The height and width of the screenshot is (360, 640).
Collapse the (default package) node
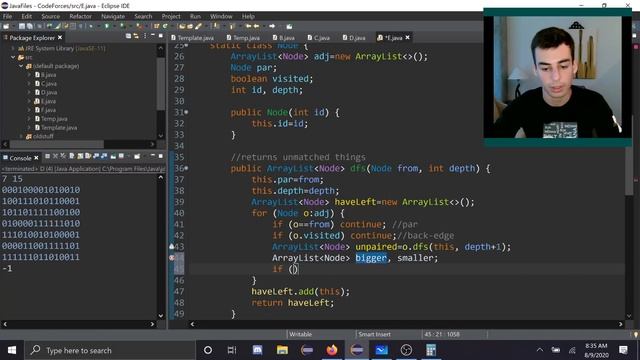pyautogui.click(x=21, y=66)
